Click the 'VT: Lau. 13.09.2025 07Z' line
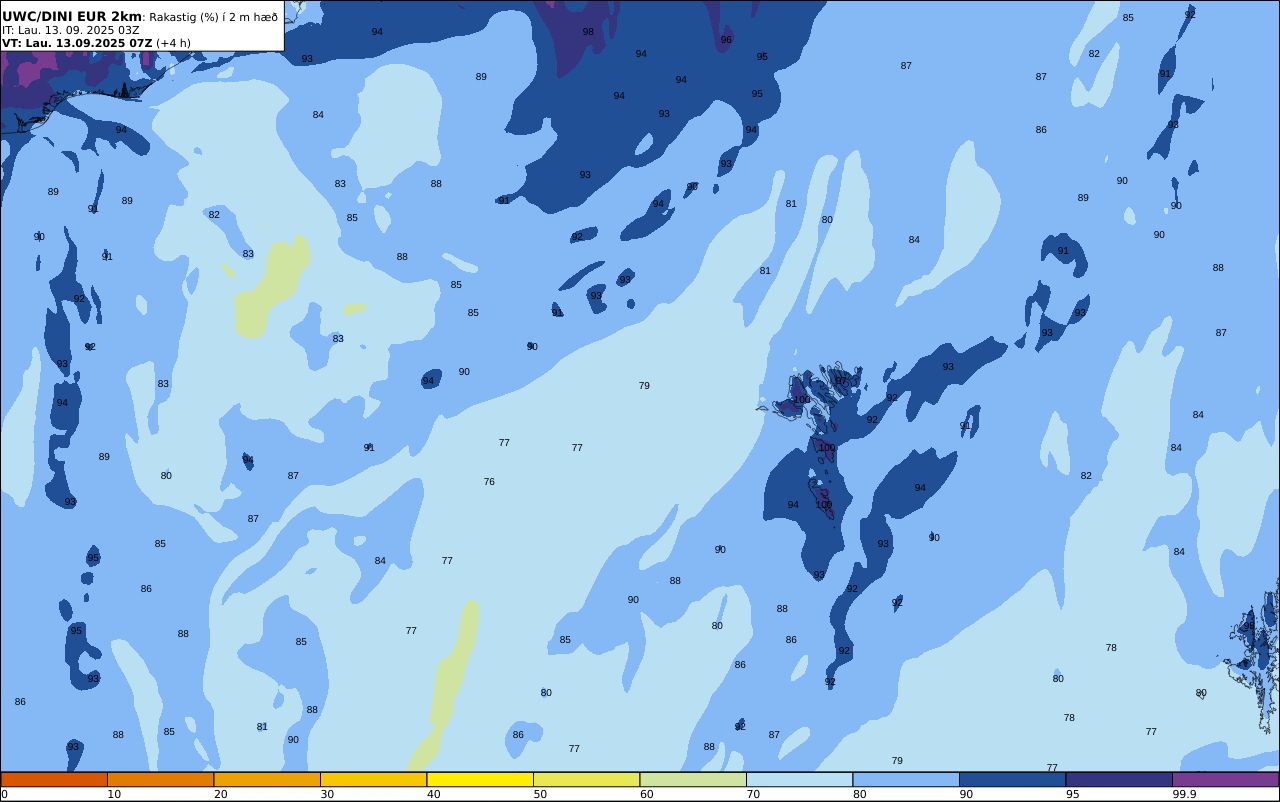This screenshot has width=1280, height=802. [77, 43]
